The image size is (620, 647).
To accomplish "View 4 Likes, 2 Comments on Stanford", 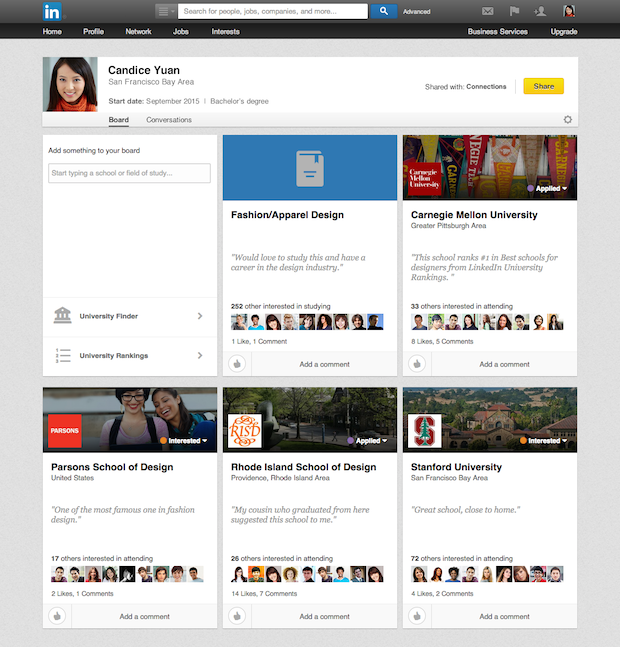I will [442, 594].
